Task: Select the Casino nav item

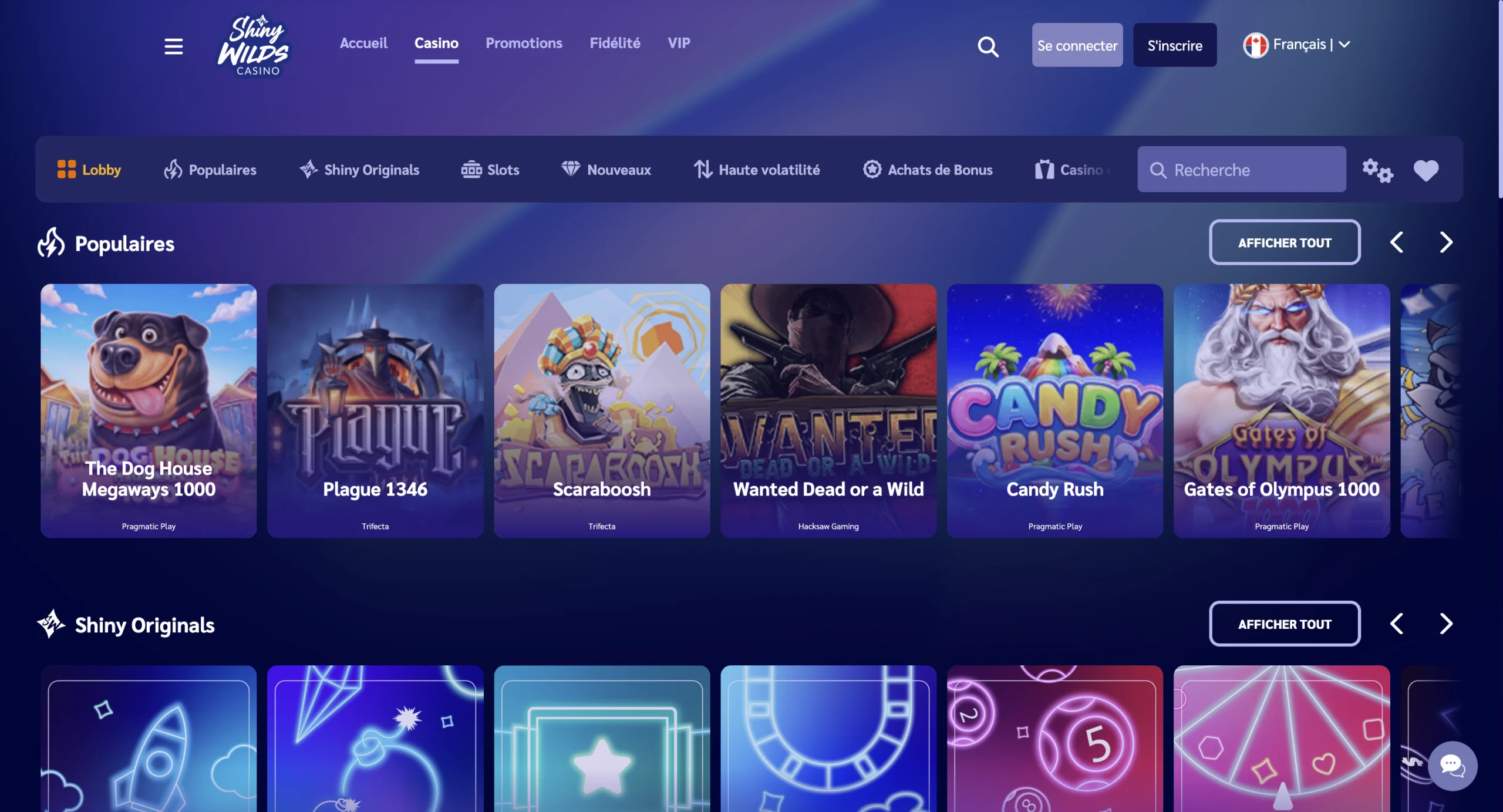Action: pyautogui.click(x=436, y=43)
